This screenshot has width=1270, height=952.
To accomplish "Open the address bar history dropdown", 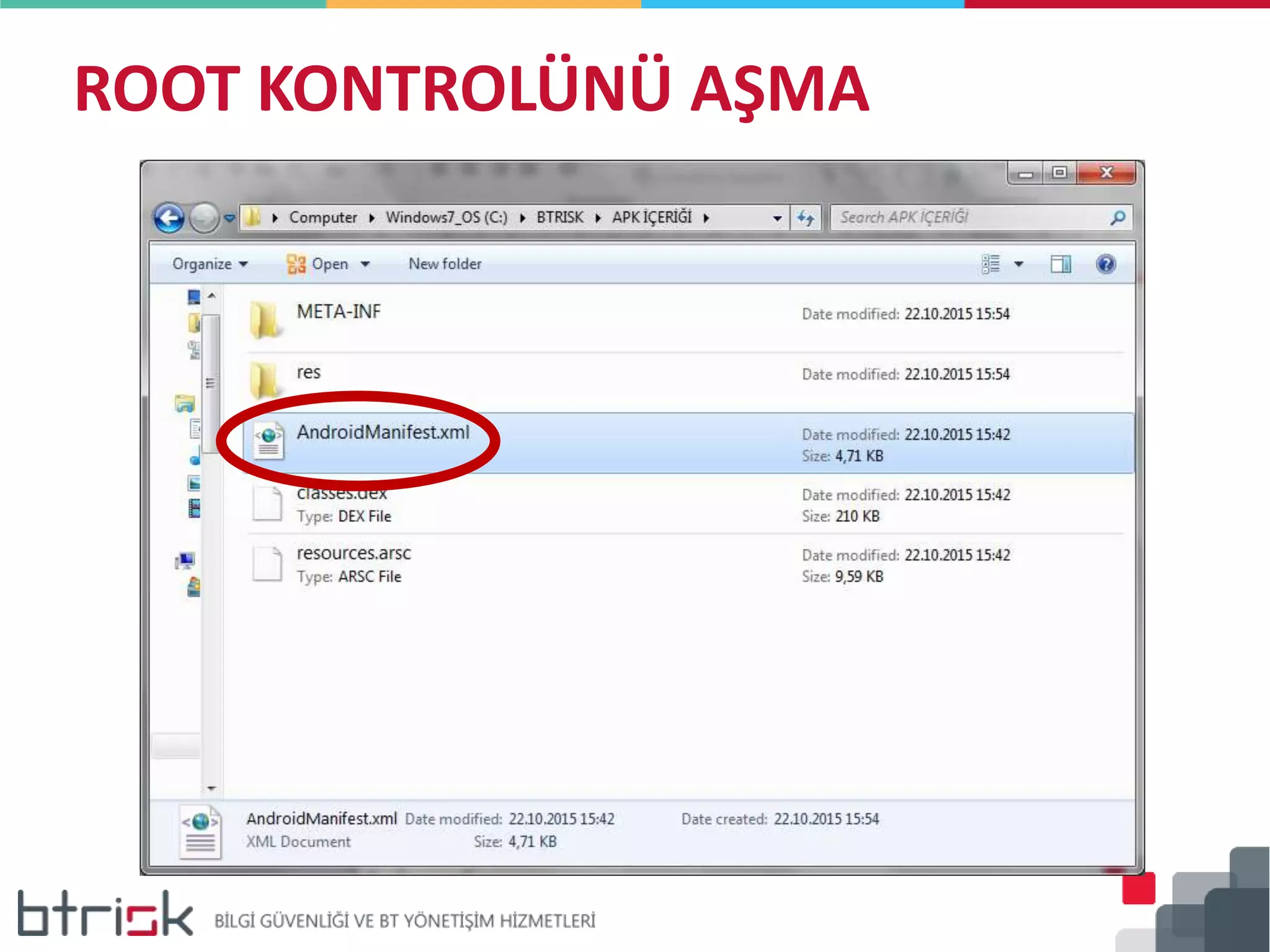I will pos(777,218).
